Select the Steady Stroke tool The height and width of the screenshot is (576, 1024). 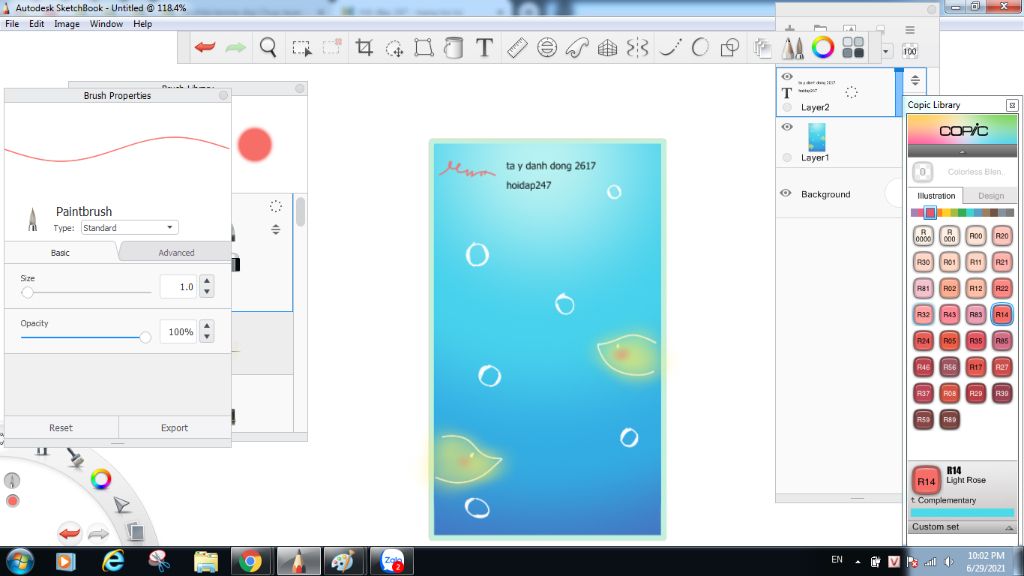tap(669, 47)
